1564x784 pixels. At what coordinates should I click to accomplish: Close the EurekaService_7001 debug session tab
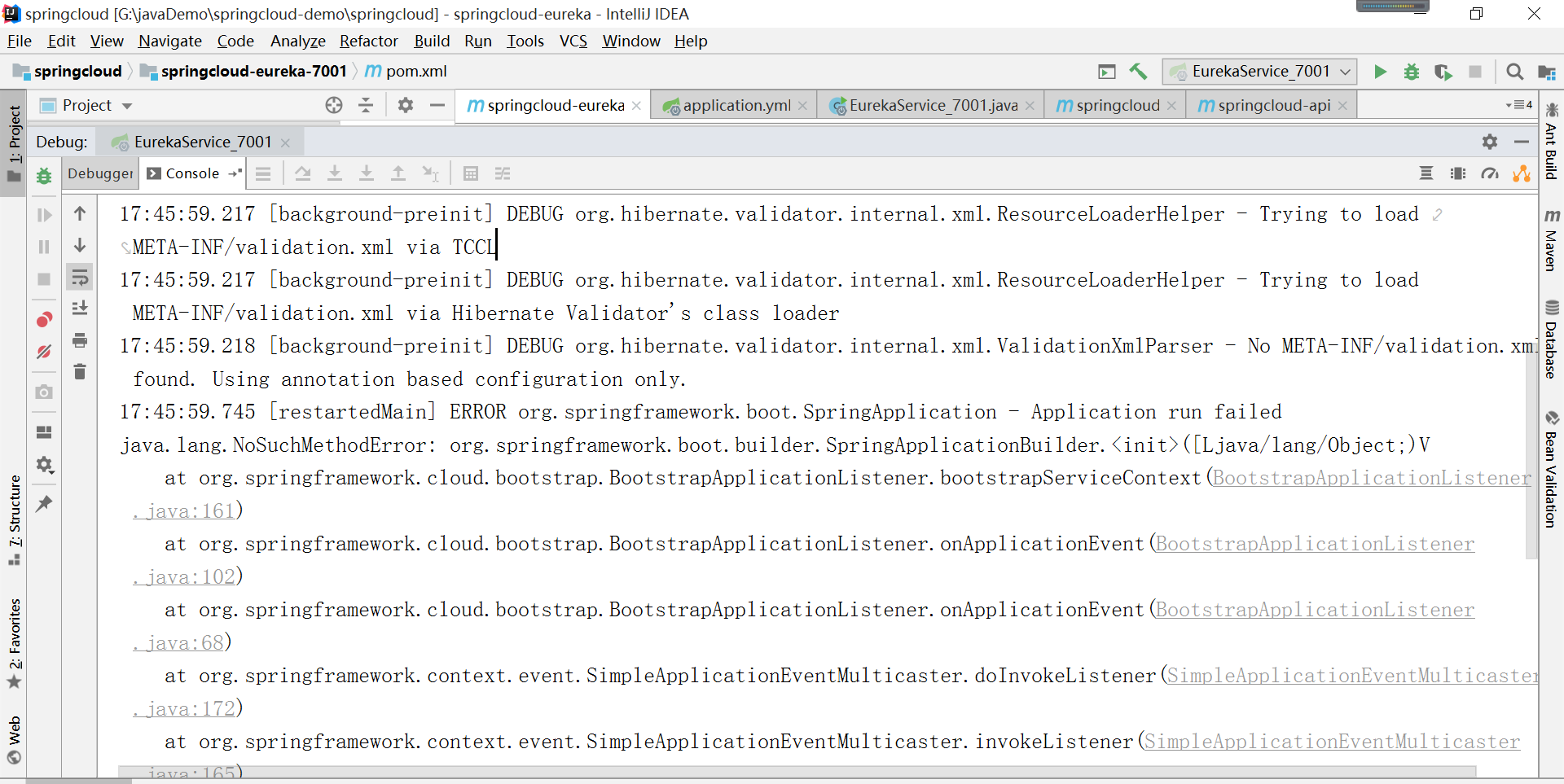tap(285, 142)
